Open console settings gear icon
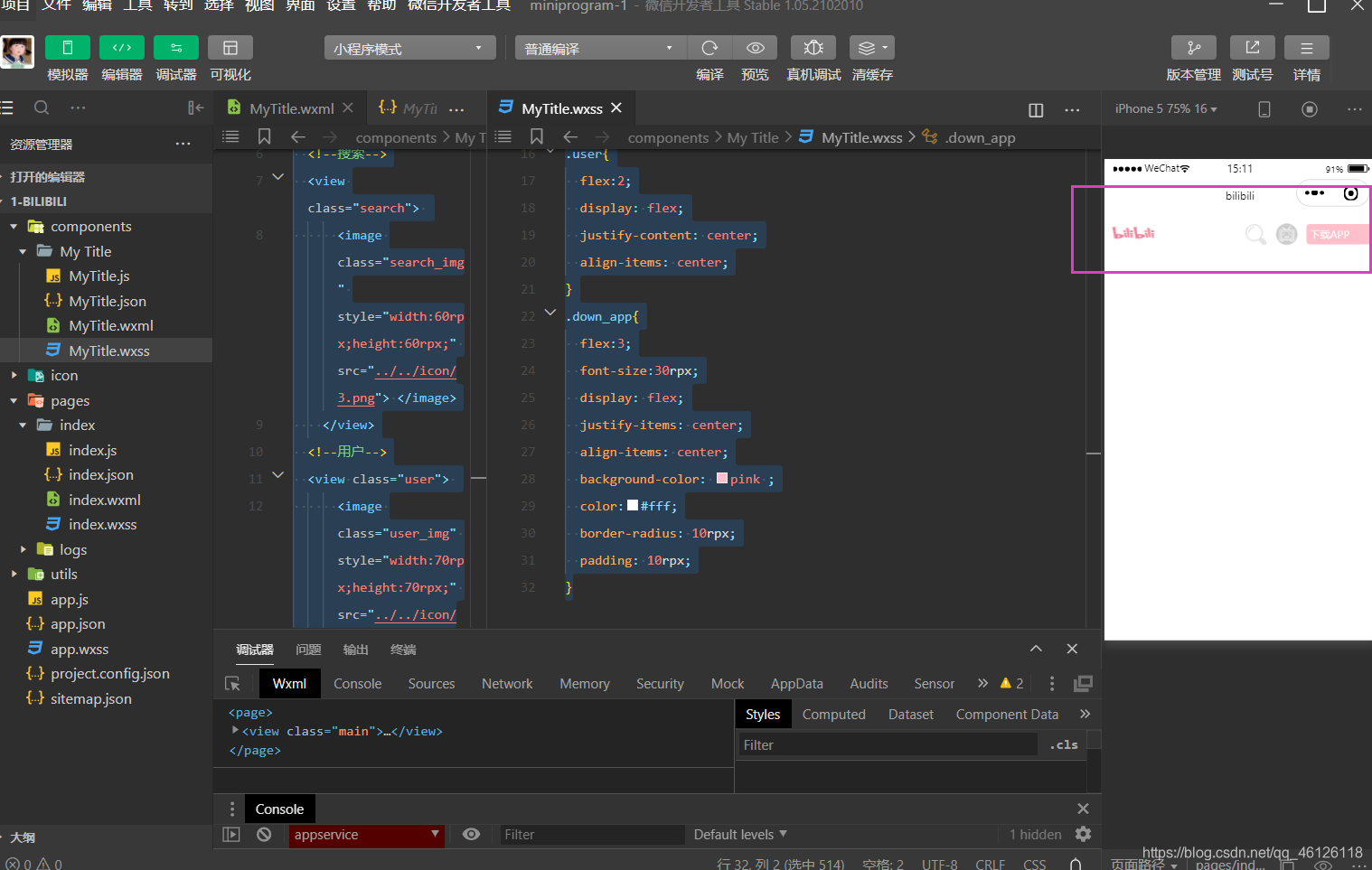 (x=1083, y=834)
